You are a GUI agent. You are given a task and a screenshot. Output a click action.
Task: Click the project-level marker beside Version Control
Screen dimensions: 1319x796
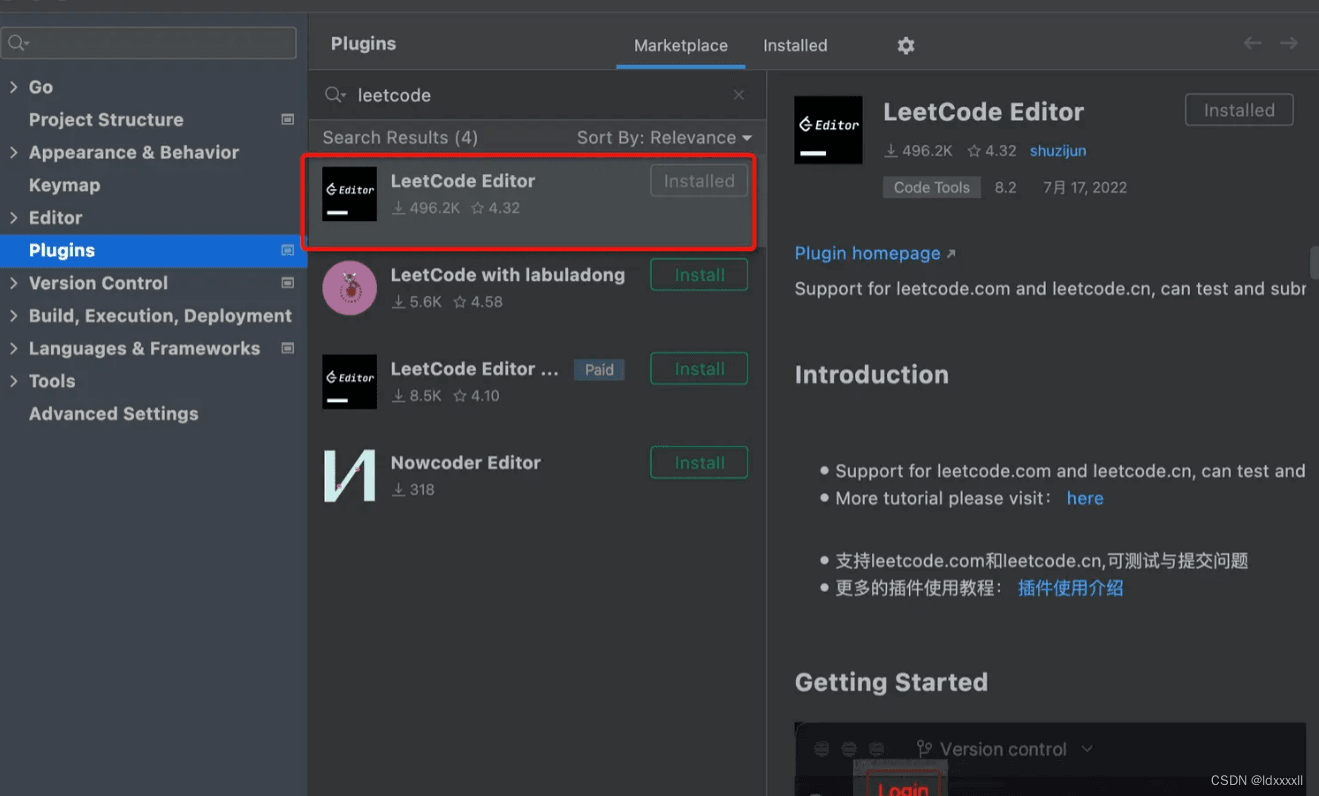(287, 283)
